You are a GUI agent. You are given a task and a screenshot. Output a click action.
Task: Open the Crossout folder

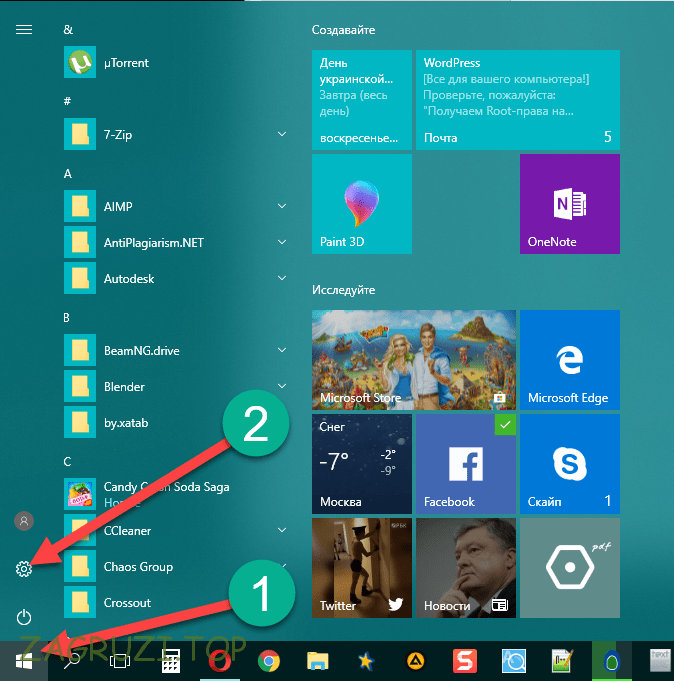point(175,602)
